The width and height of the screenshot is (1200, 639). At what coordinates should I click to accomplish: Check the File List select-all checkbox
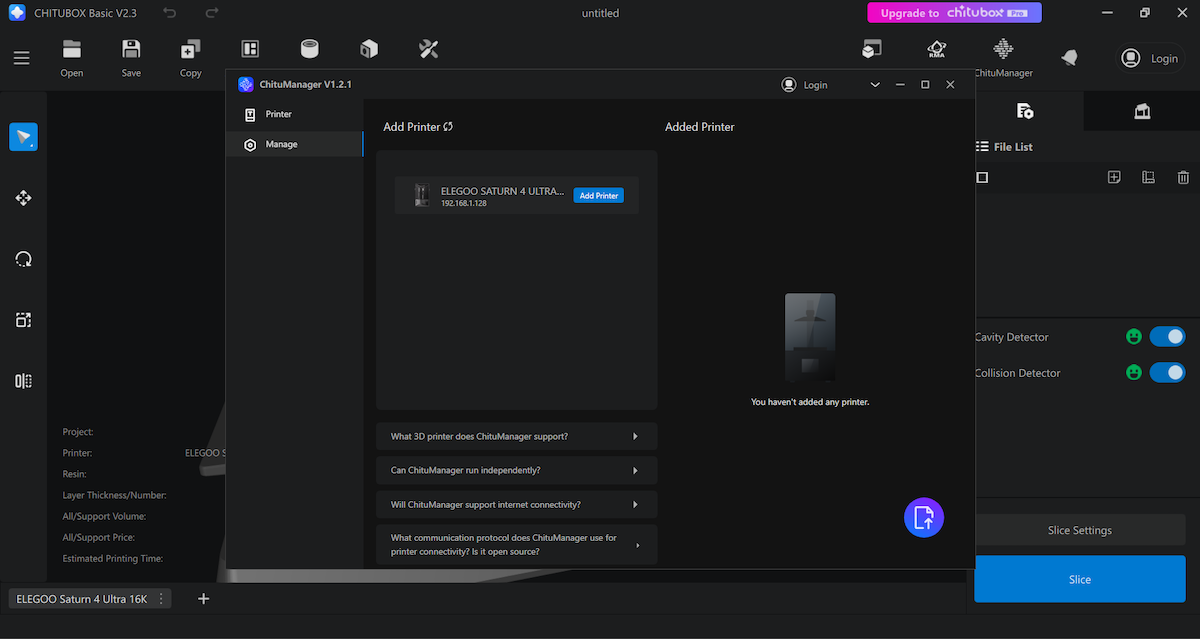pos(982,177)
